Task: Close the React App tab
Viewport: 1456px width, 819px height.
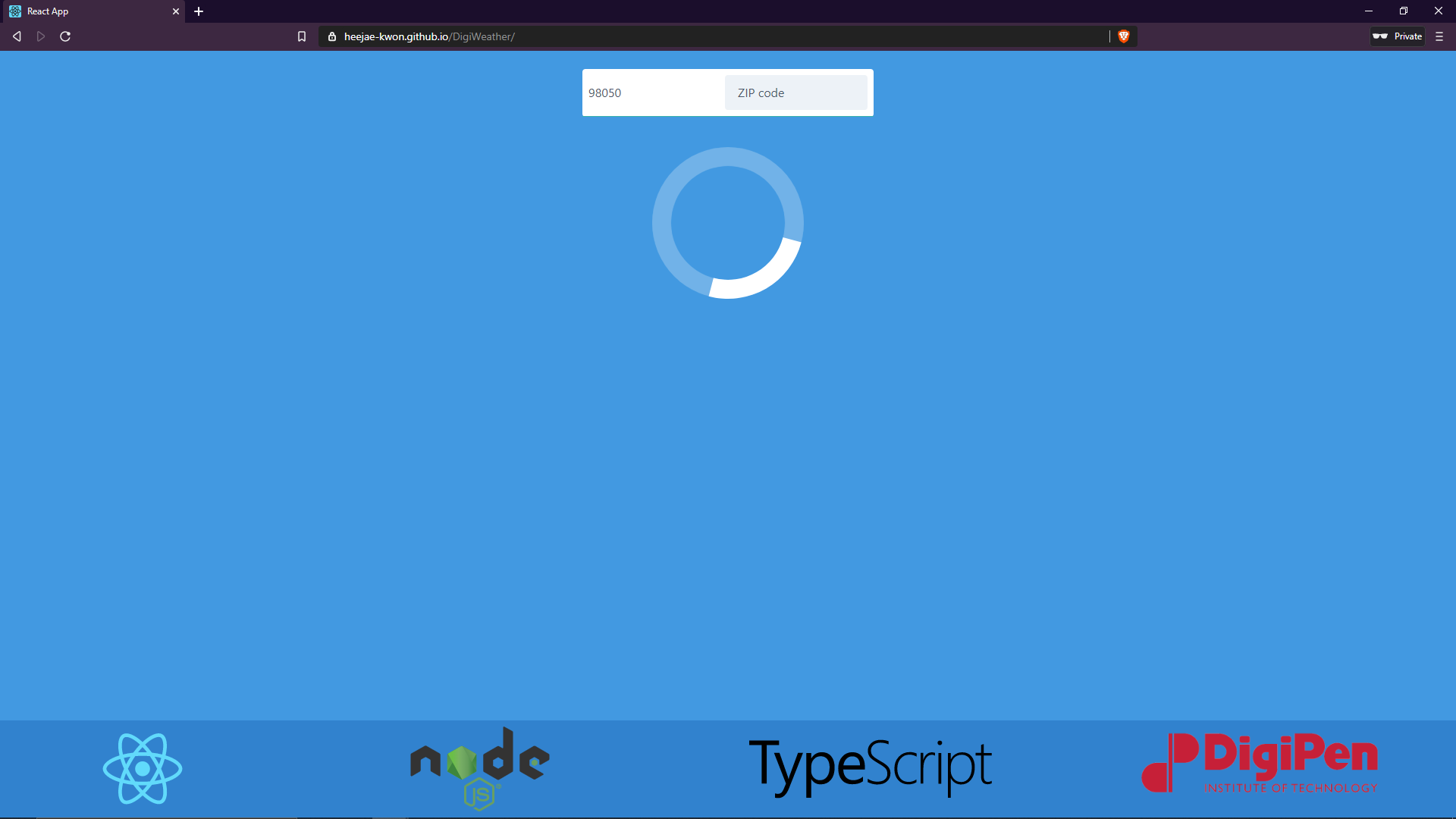Action: pos(176,11)
